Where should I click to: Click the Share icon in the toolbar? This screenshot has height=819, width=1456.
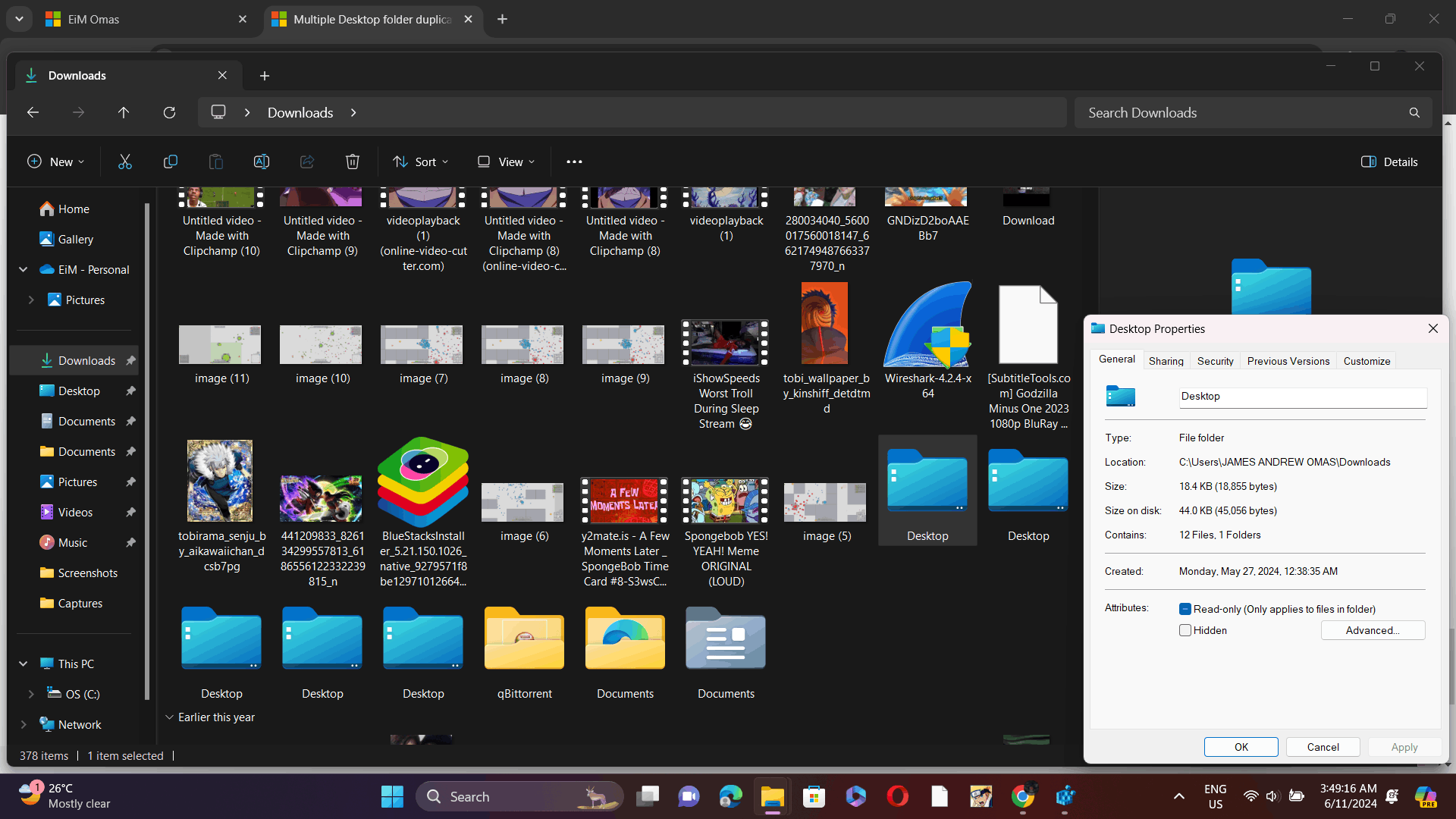tap(307, 162)
